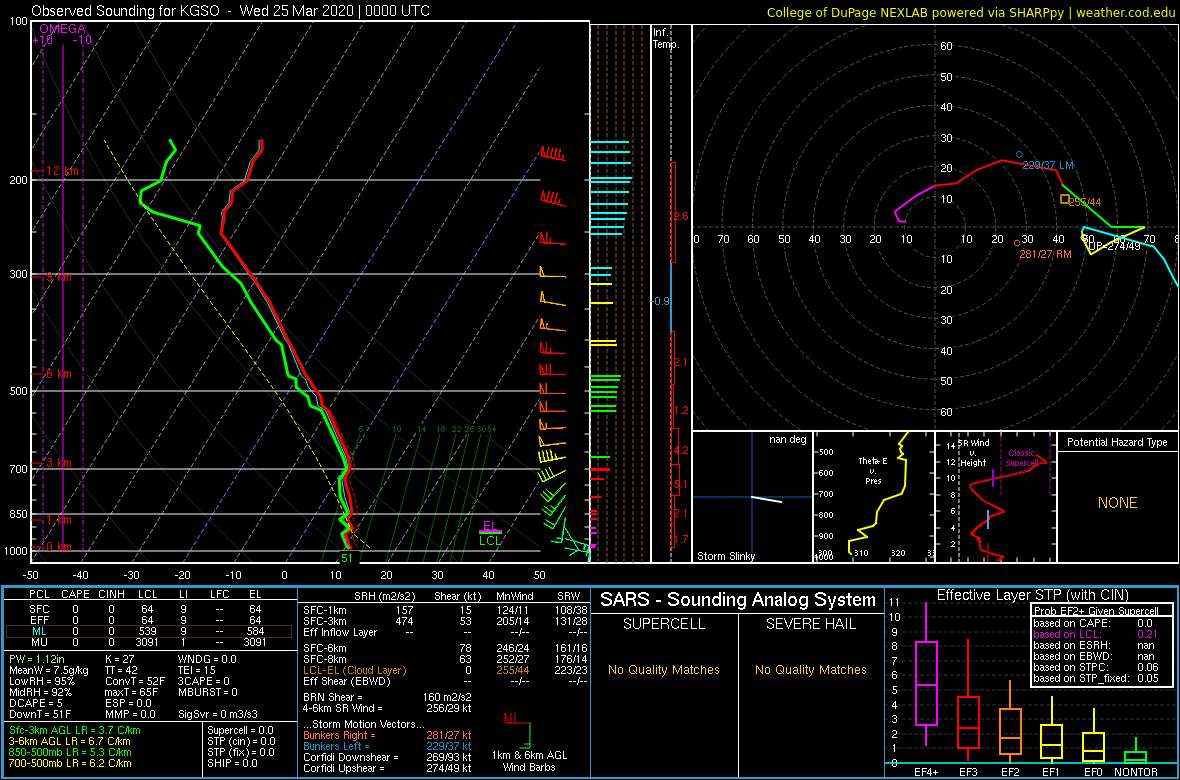Select the Observed Sounding for KGSO title
1180x780 pixels.
click(232, 11)
